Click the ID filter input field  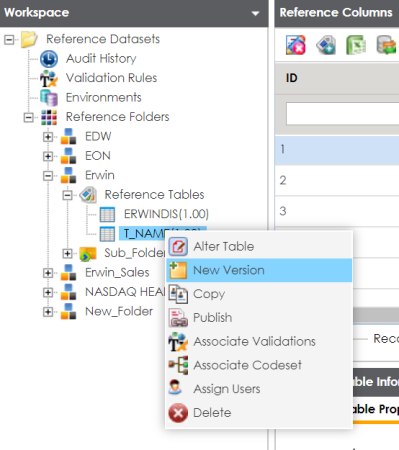point(342,114)
